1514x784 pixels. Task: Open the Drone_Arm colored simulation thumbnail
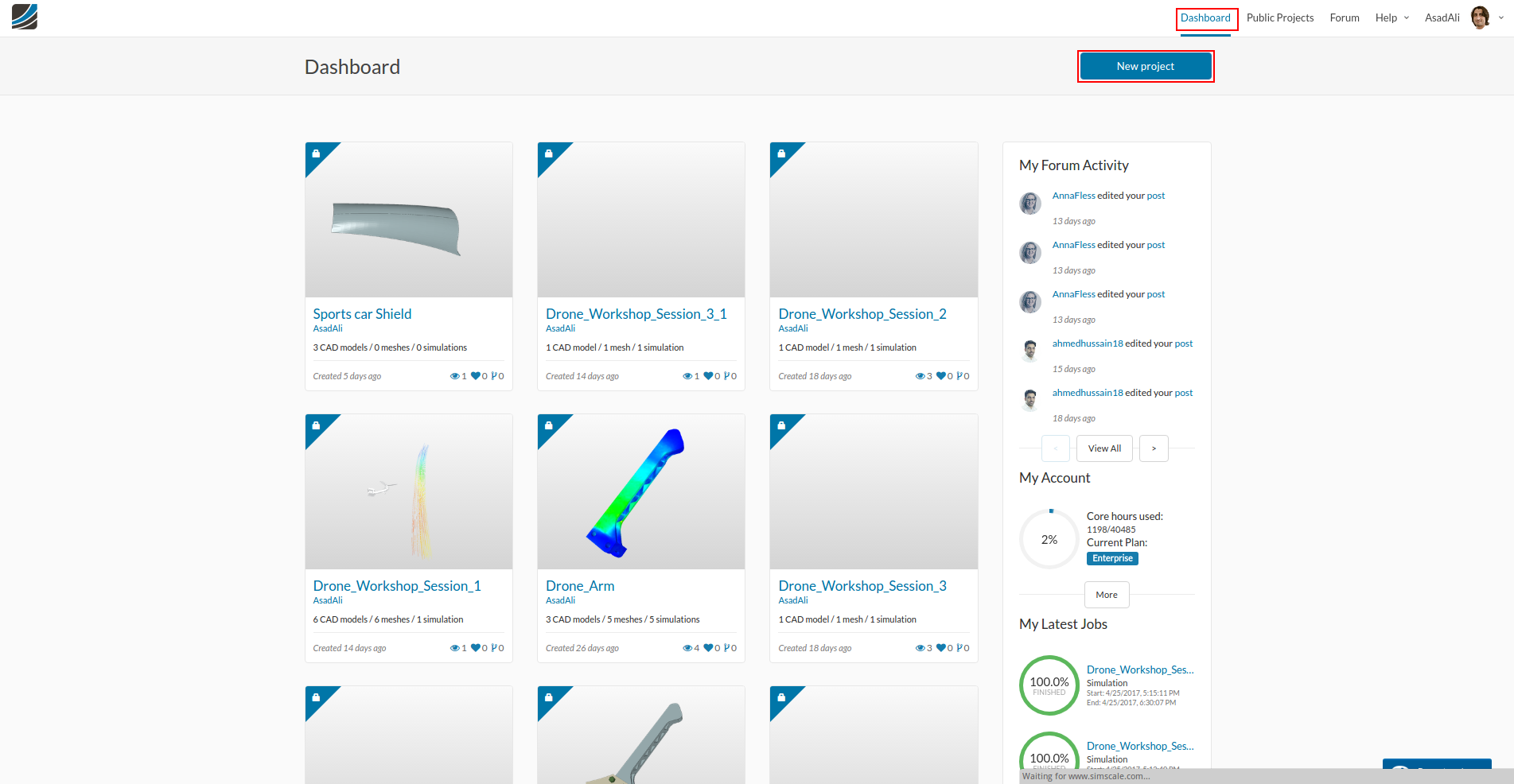coord(641,492)
